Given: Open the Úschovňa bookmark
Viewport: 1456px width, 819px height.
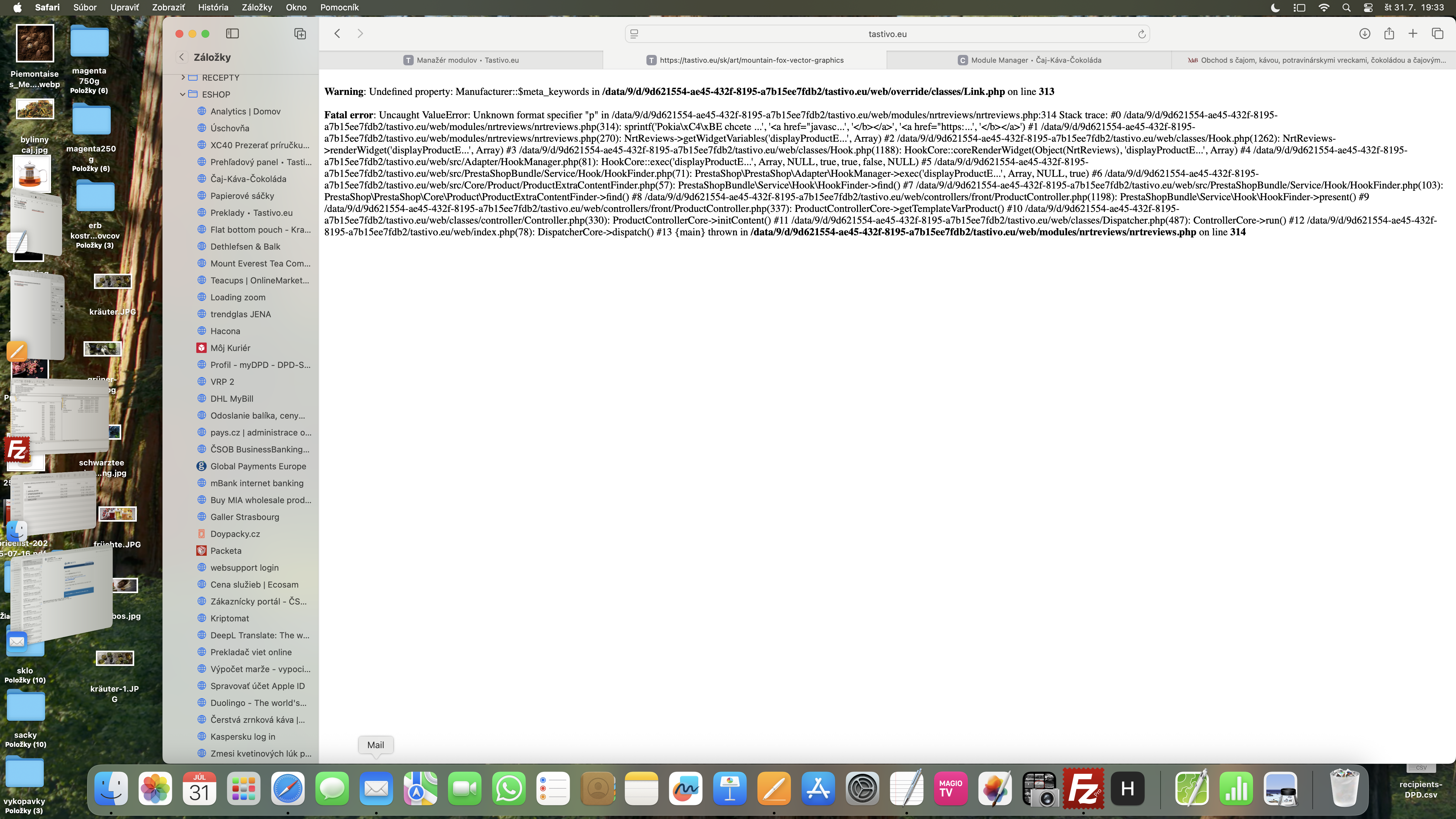Looking at the screenshot, I should 229,128.
